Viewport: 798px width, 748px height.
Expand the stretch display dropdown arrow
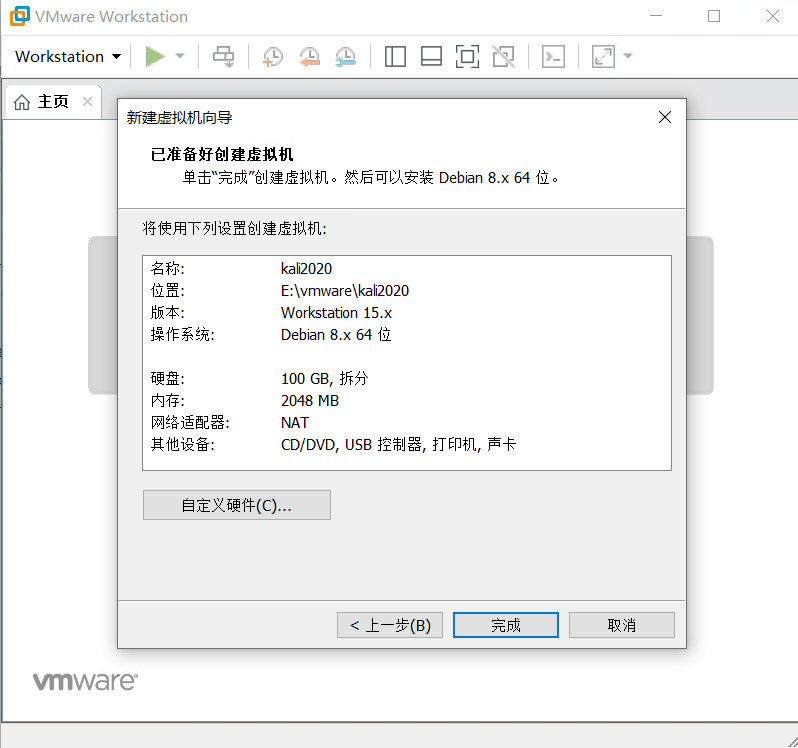tap(628, 56)
